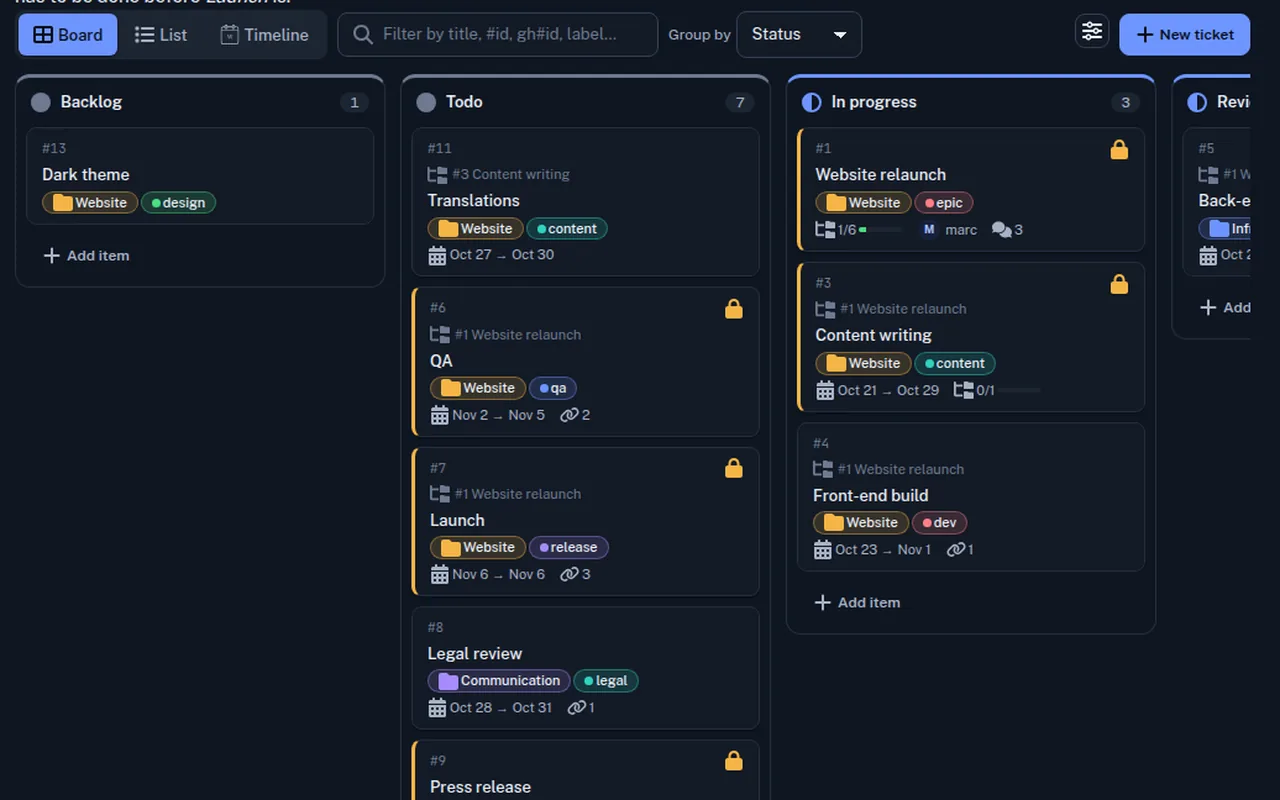Click the legal label on Legal review
Viewport: 1280px width, 800px height.
pyautogui.click(x=606, y=681)
